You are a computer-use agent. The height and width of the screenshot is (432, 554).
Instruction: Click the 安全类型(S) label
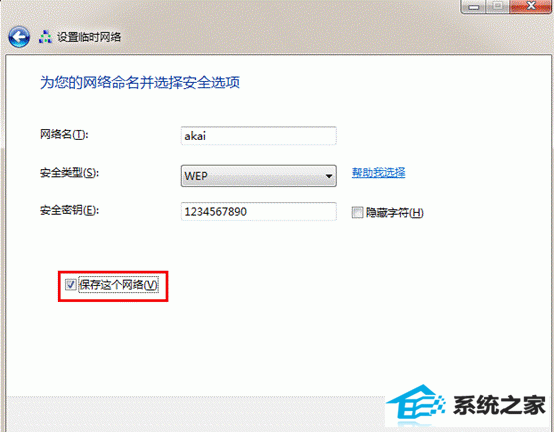pos(69,173)
